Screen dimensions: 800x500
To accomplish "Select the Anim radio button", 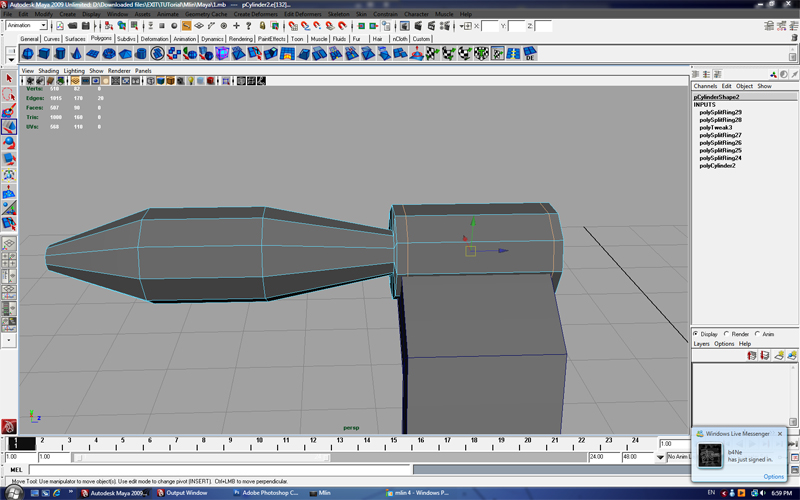I will pos(758,334).
